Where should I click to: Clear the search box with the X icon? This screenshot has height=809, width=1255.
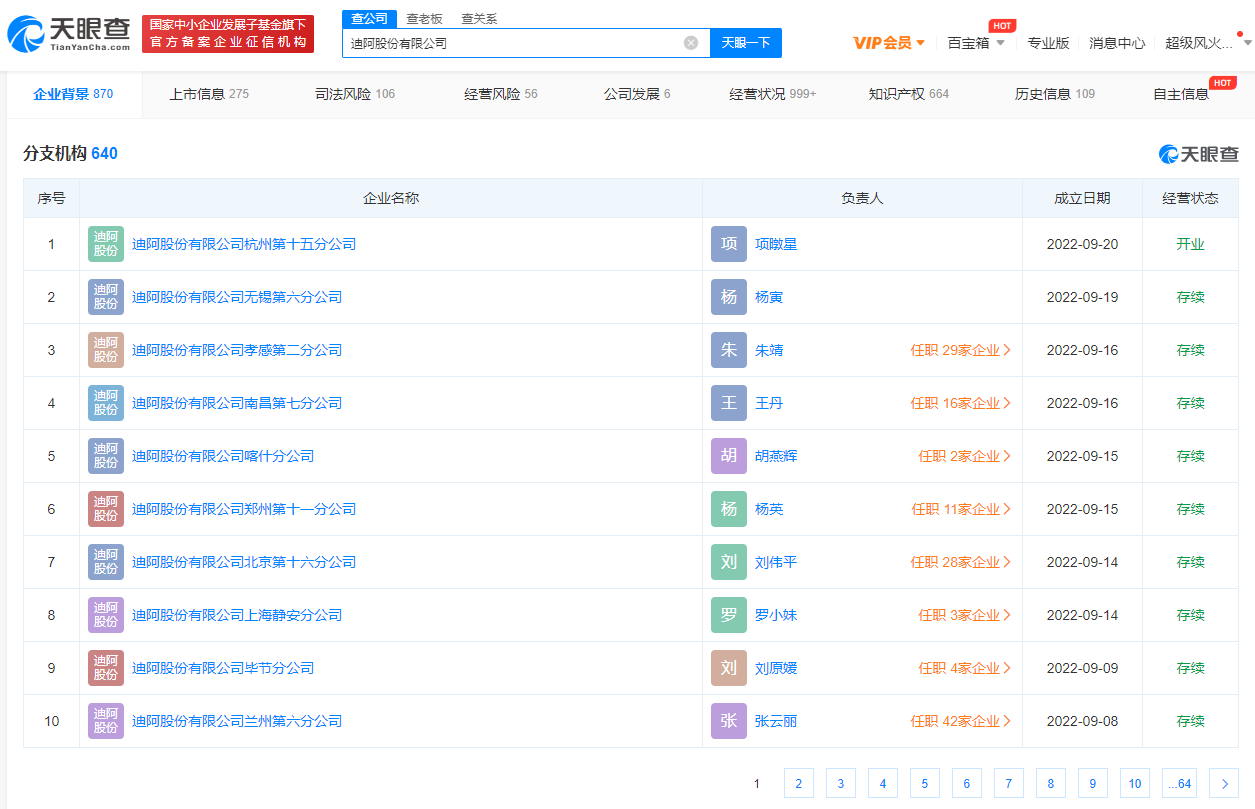(x=691, y=43)
